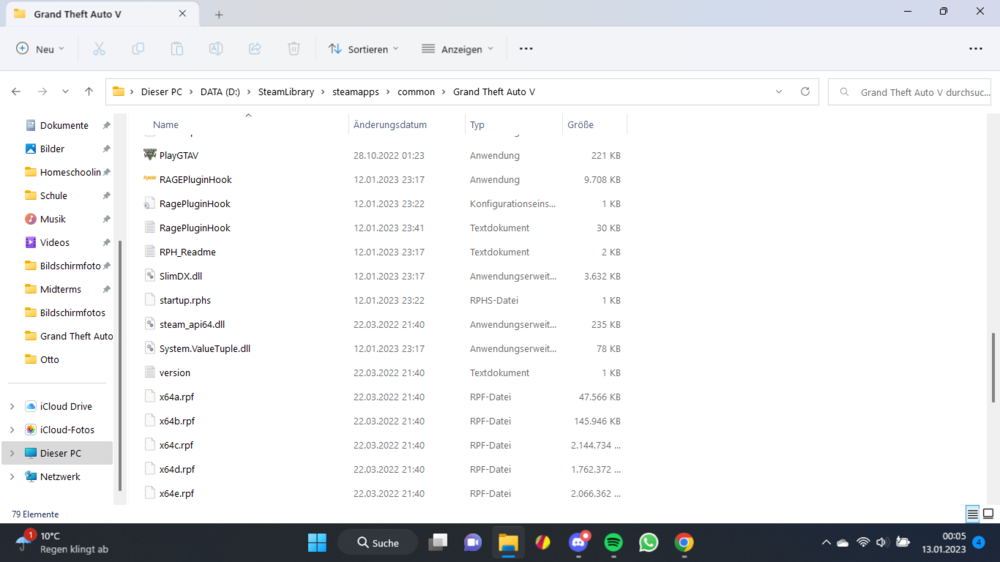Open Spotify from the taskbar

pos(614,543)
